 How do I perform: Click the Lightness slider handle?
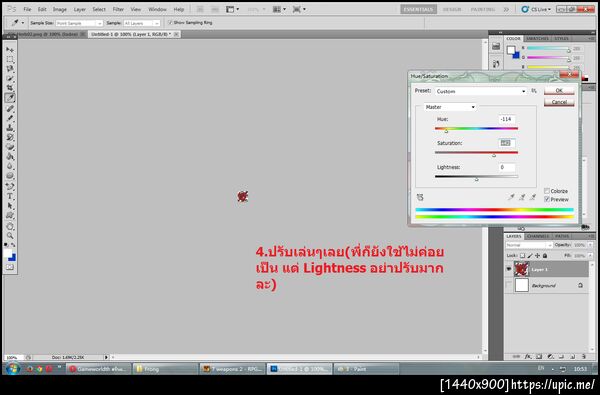[x=476, y=179]
